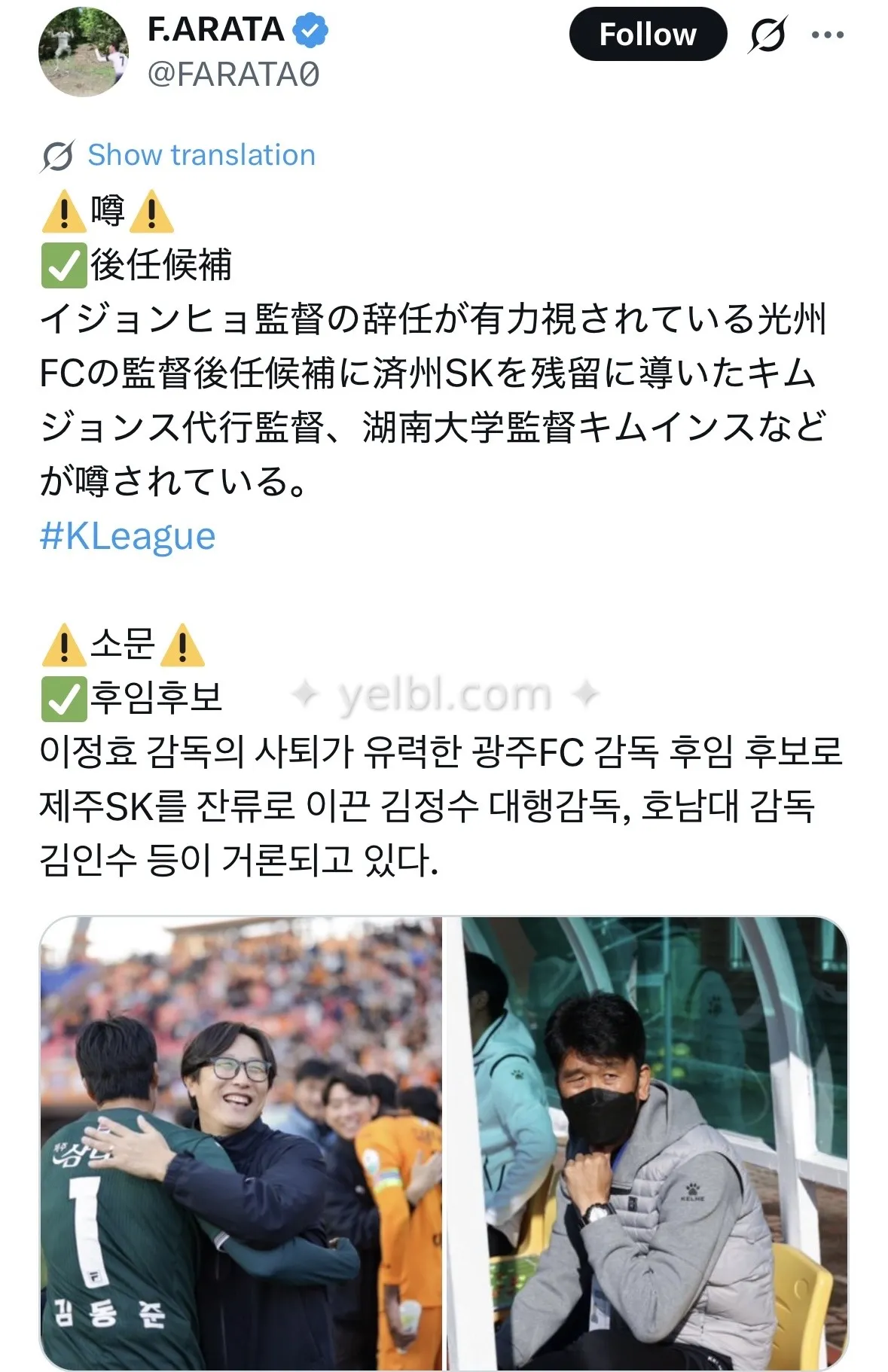Open the #KLeague hashtag
Screen dimensions: 888x1372
(x=127, y=536)
